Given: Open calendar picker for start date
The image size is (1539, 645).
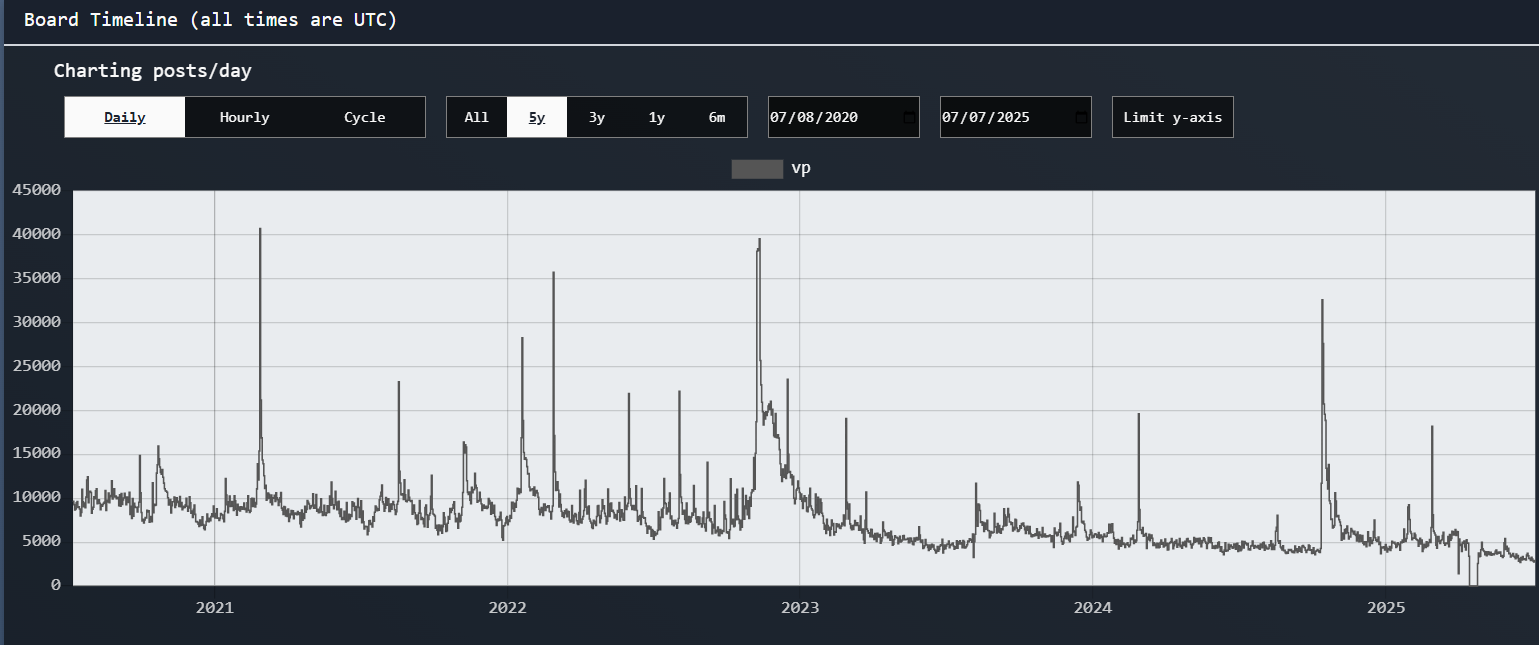Looking at the screenshot, I should tap(908, 117).
